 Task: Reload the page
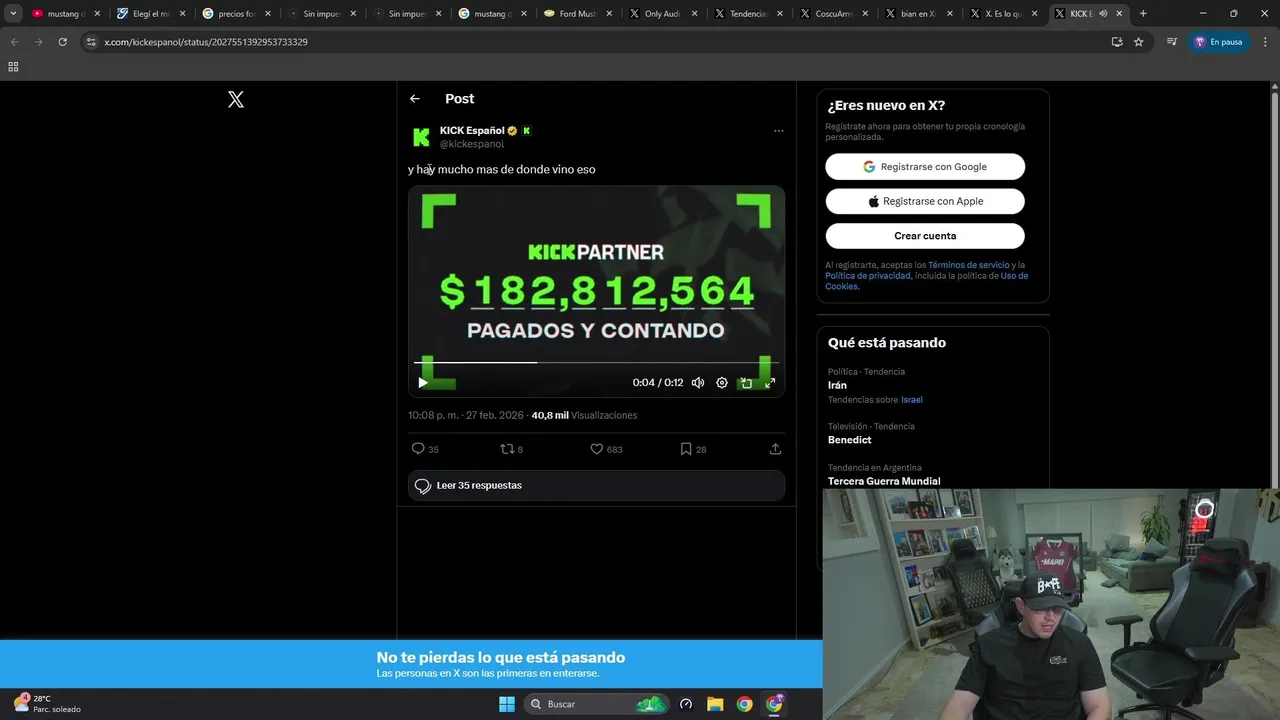pos(62,42)
